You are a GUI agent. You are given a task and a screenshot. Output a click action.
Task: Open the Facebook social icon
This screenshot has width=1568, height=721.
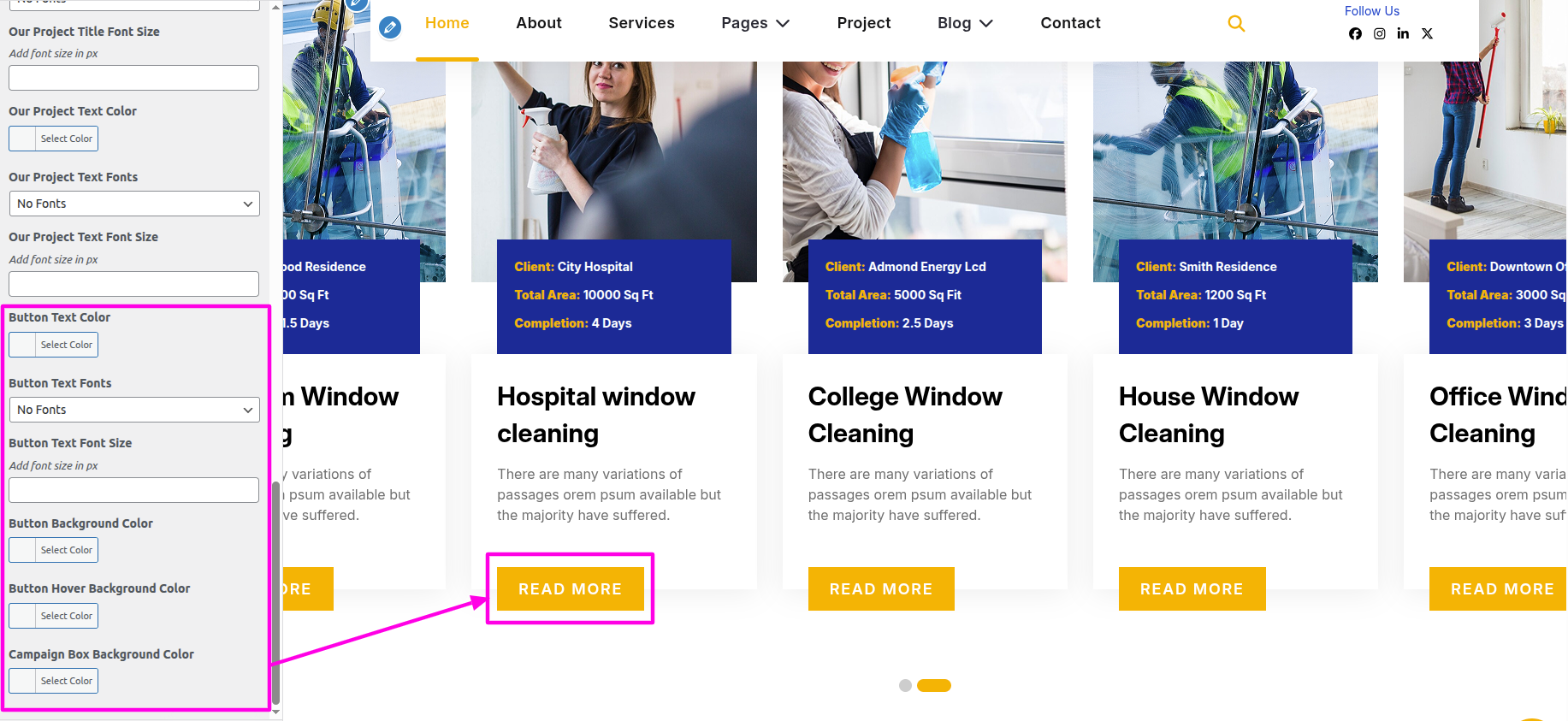click(1355, 34)
